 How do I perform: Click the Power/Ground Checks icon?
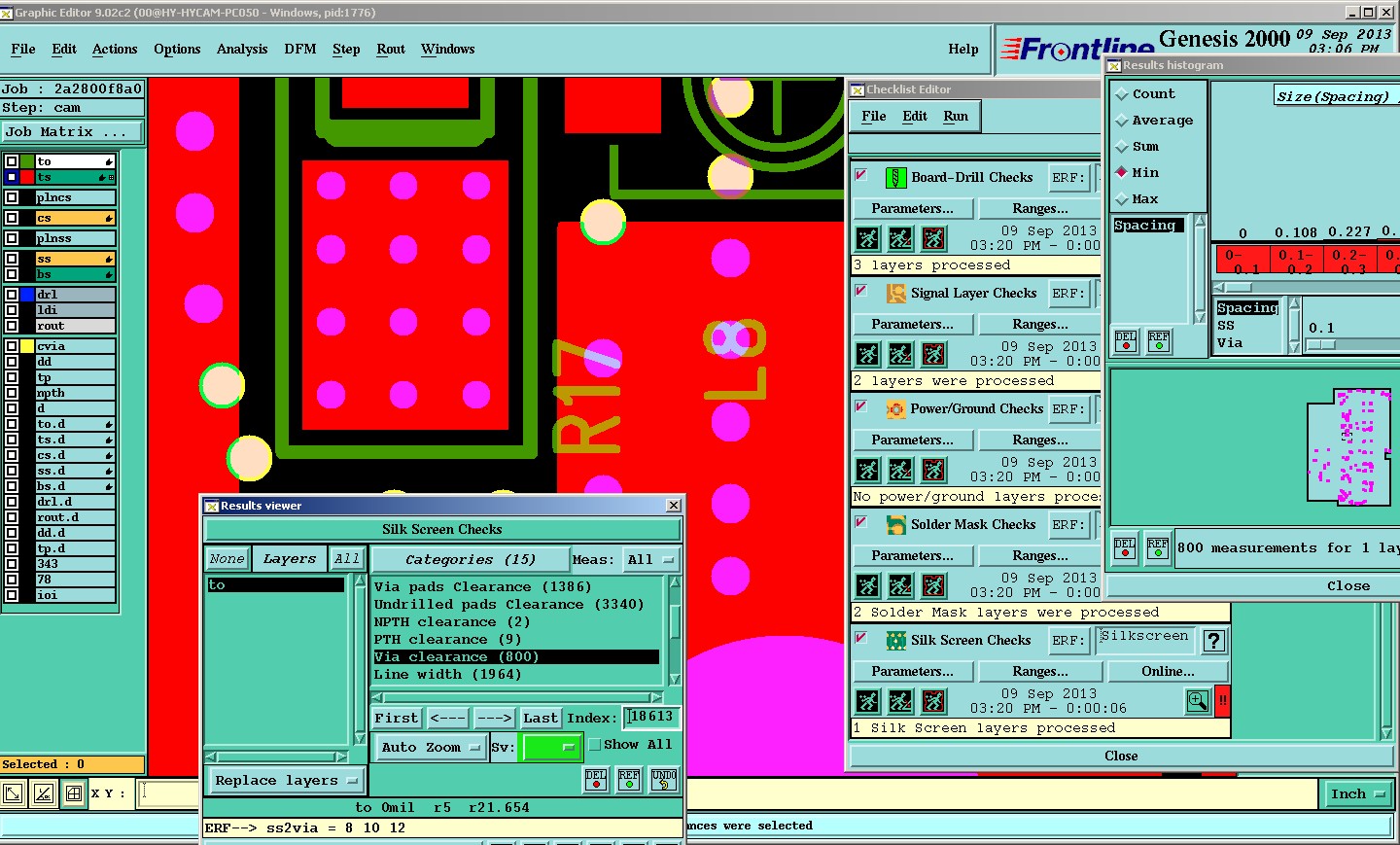pyautogui.click(x=895, y=408)
